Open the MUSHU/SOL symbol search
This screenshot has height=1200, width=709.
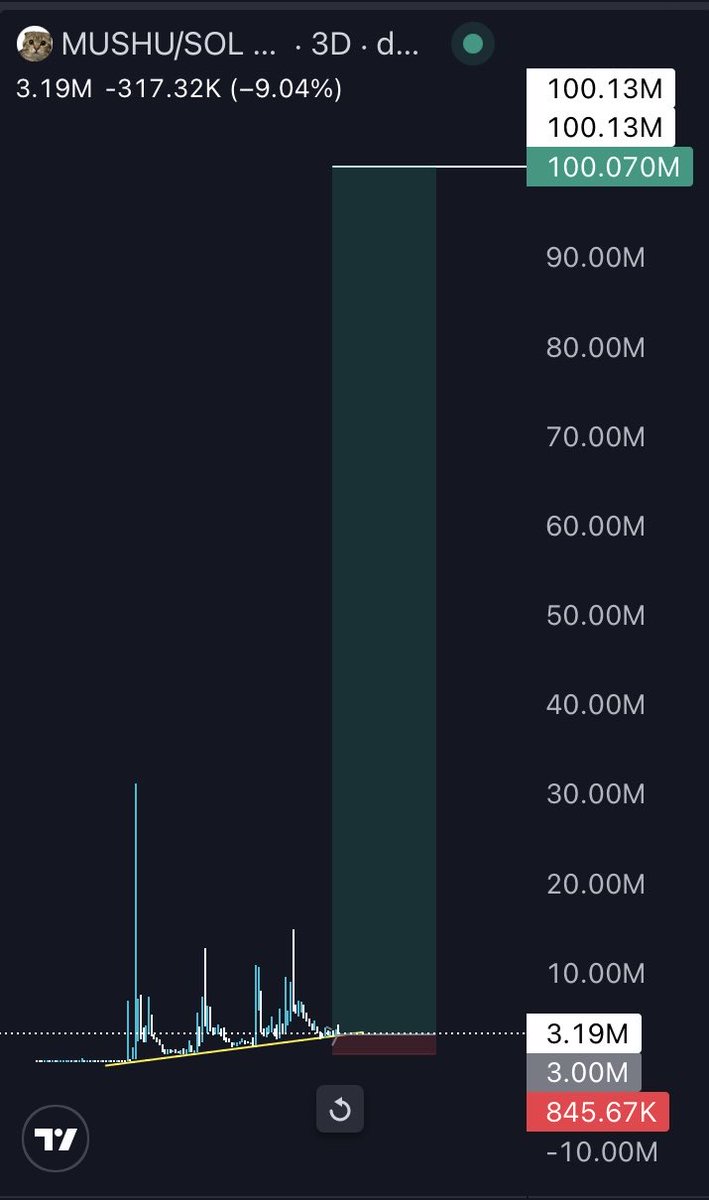tap(152, 45)
